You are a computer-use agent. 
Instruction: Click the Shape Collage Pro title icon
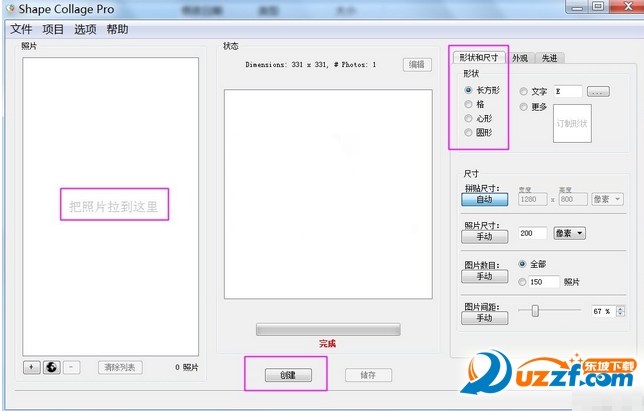(x=10, y=9)
